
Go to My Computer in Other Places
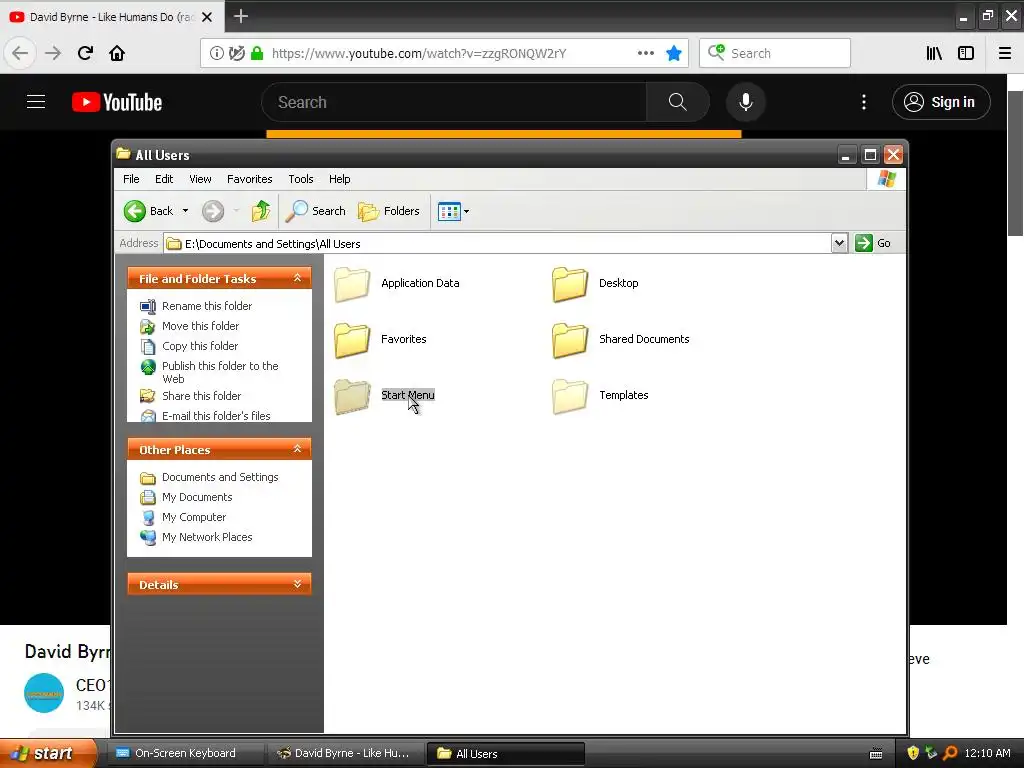coord(194,517)
